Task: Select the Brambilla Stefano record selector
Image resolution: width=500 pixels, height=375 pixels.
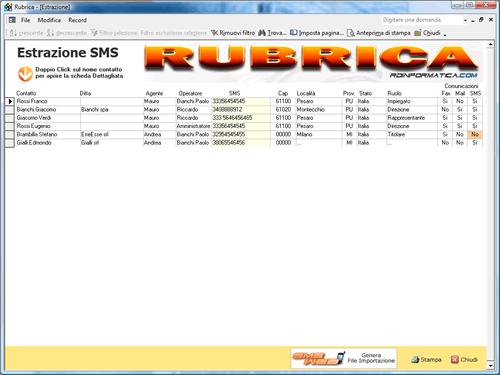Action: point(10,134)
